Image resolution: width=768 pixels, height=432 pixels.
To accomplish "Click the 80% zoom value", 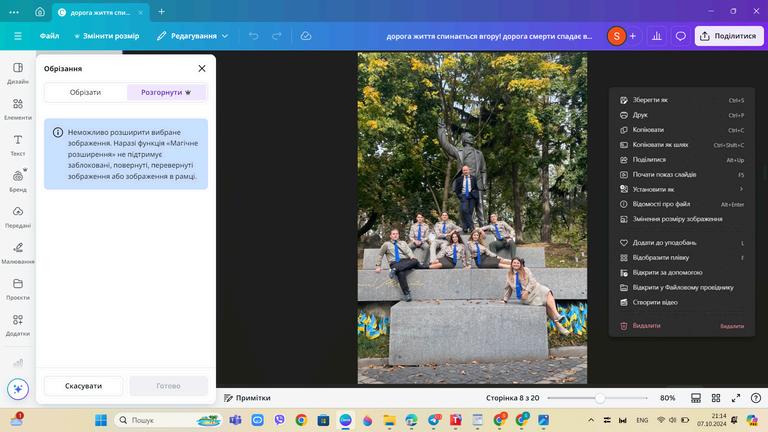I will pyautogui.click(x=668, y=398).
